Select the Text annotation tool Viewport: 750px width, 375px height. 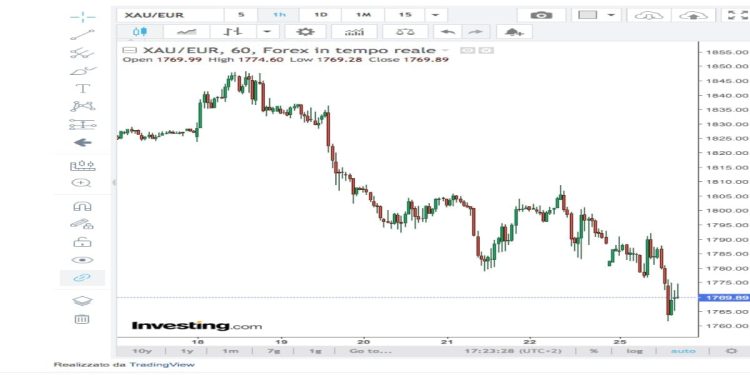click(x=82, y=88)
